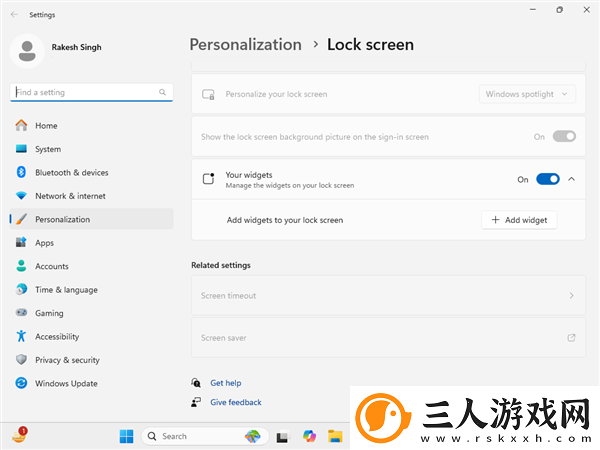
Task: Click Time & language label in sidebar
Action: (x=66, y=290)
